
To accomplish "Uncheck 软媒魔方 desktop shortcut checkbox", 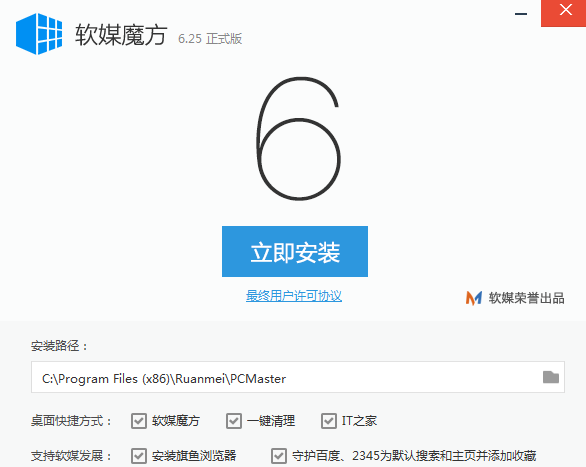I will [x=139, y=421].
